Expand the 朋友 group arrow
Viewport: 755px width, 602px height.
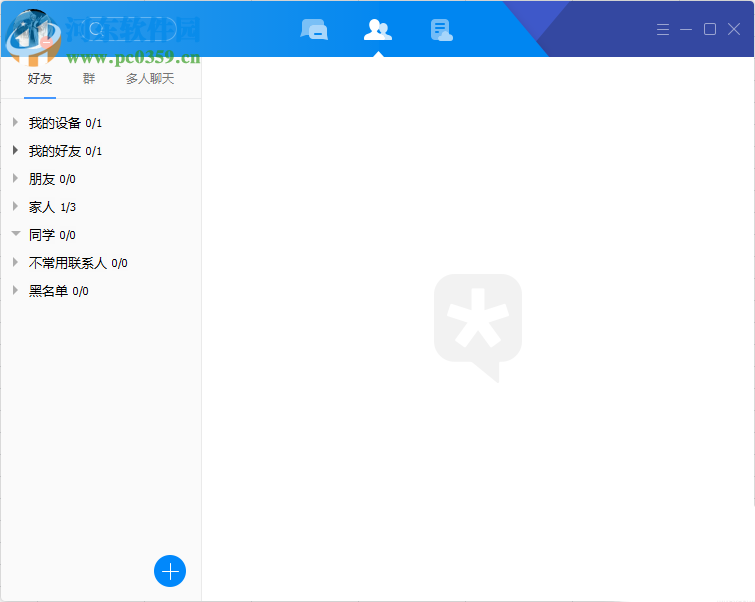click(x=15, y=178)
